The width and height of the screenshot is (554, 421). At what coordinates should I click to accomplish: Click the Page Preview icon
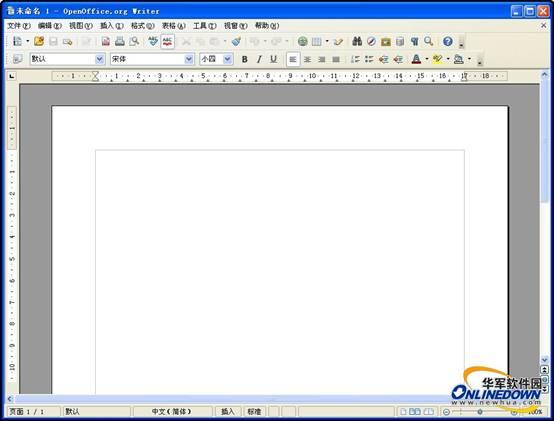point(134,41)
